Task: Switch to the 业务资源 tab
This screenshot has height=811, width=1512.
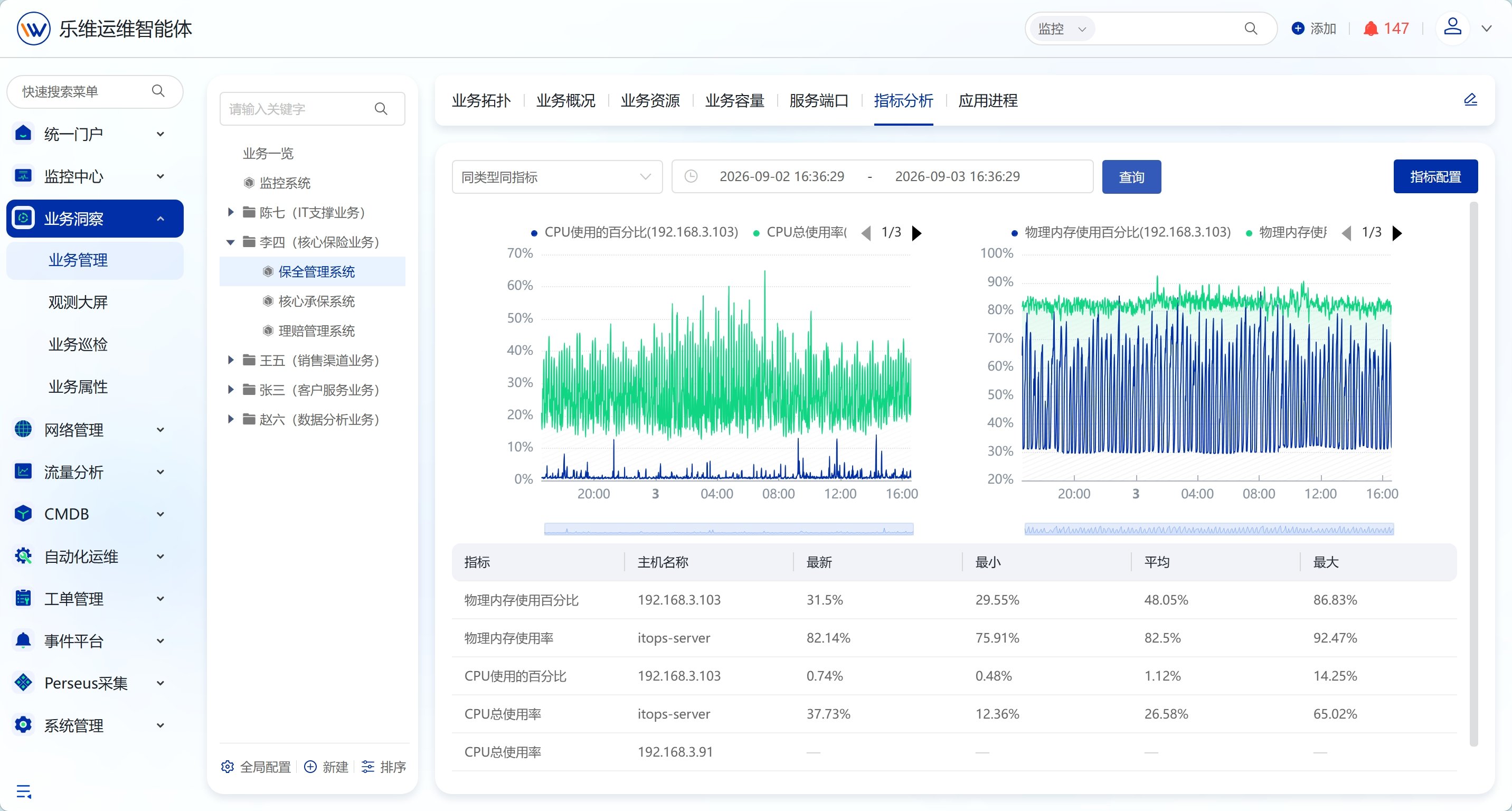Action: [650, 100]
